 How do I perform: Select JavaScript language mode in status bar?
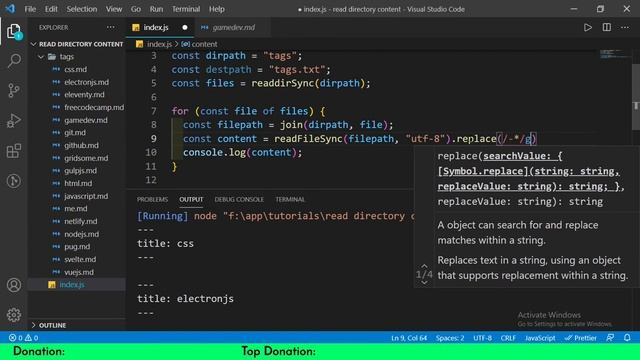coord(540,338)
